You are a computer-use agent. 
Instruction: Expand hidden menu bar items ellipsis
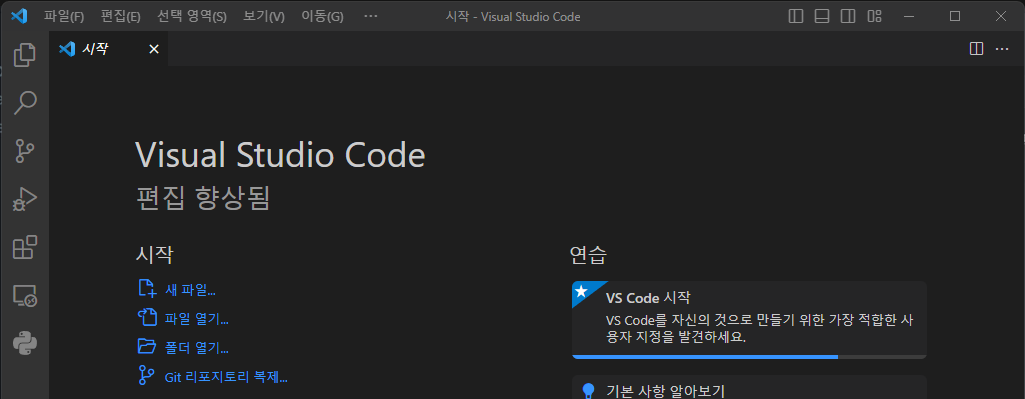click(371, 16)
